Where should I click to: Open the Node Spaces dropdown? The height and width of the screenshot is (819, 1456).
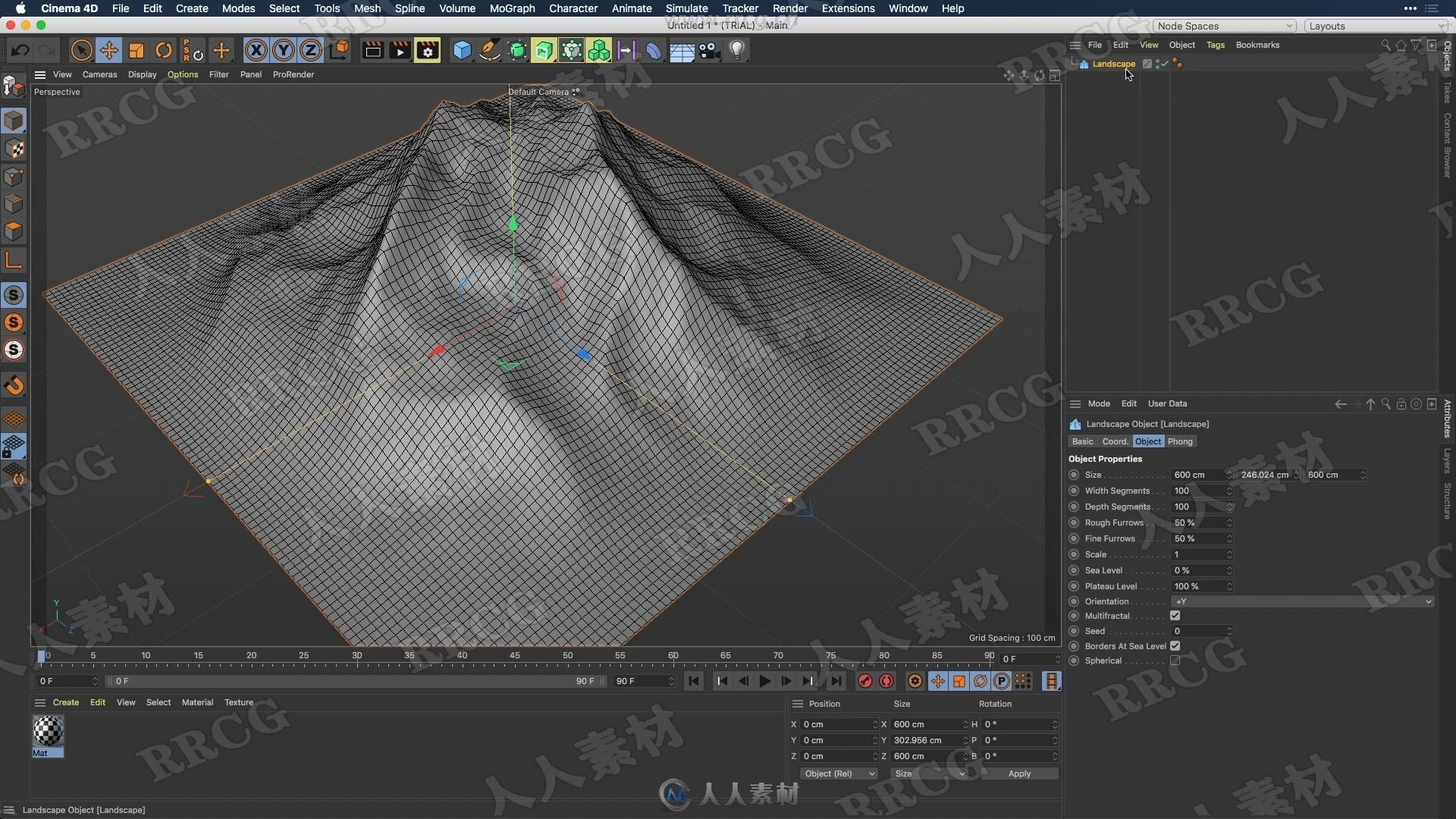point(1224,26)
